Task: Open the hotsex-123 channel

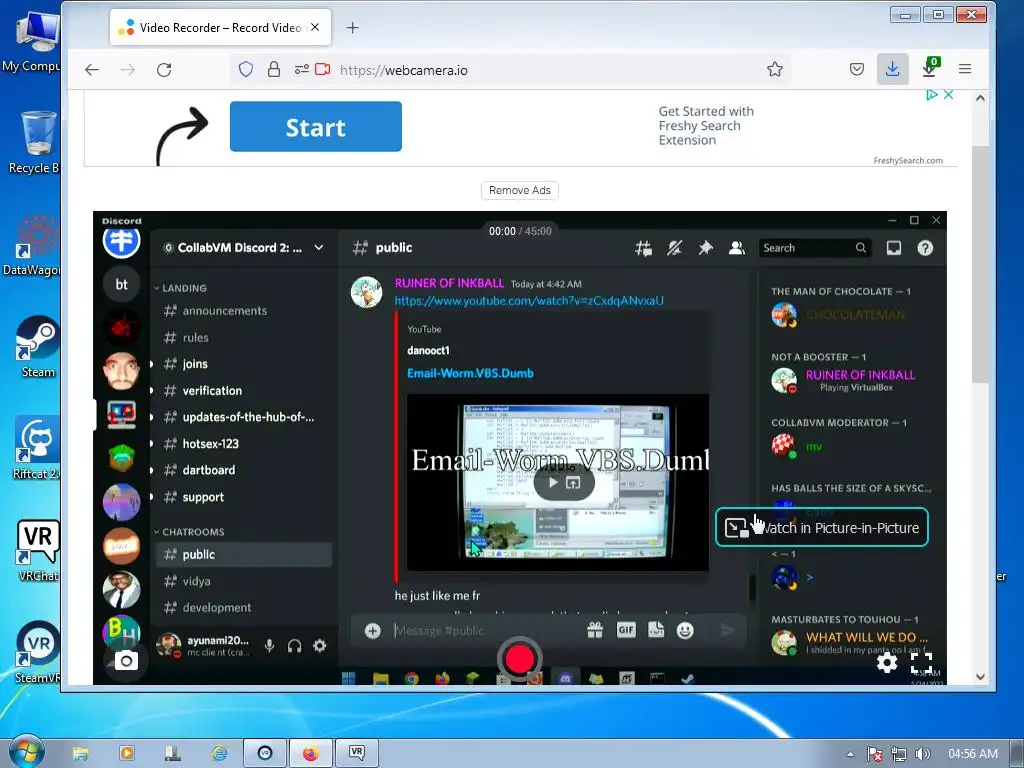Action: (x=210, y=444)
